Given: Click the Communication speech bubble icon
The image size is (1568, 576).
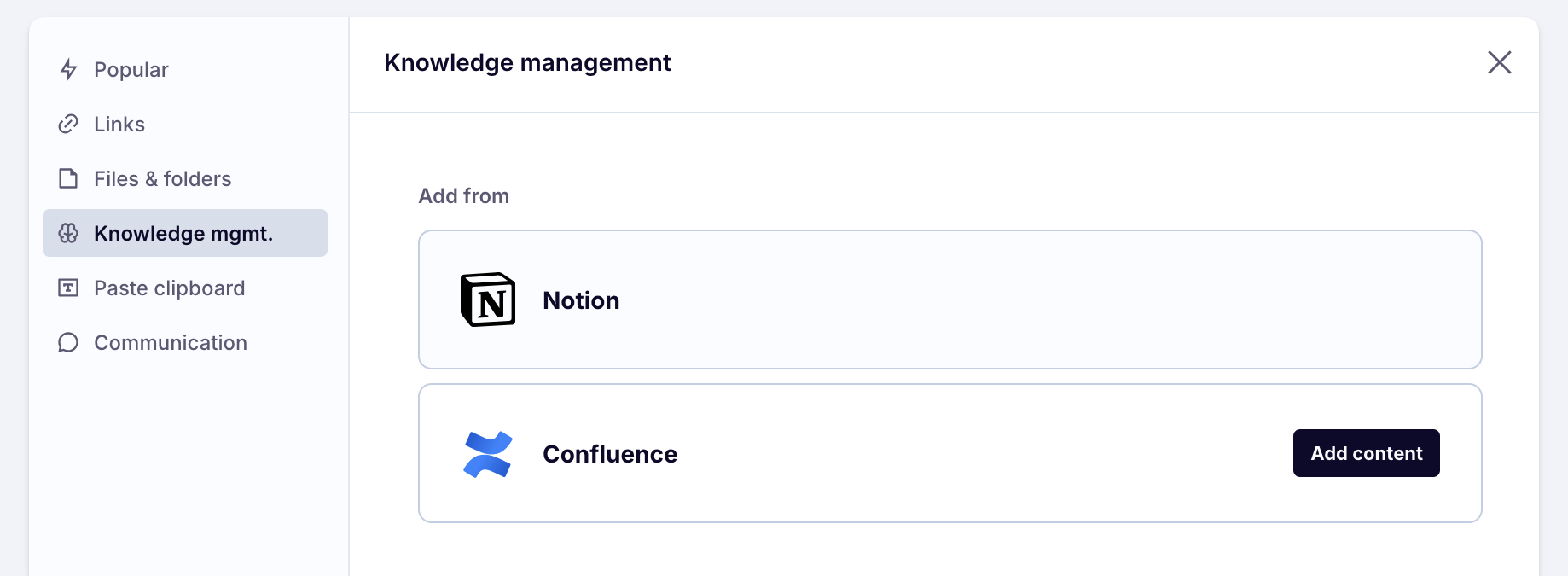Looking at the screenshot, I should 68,342.
